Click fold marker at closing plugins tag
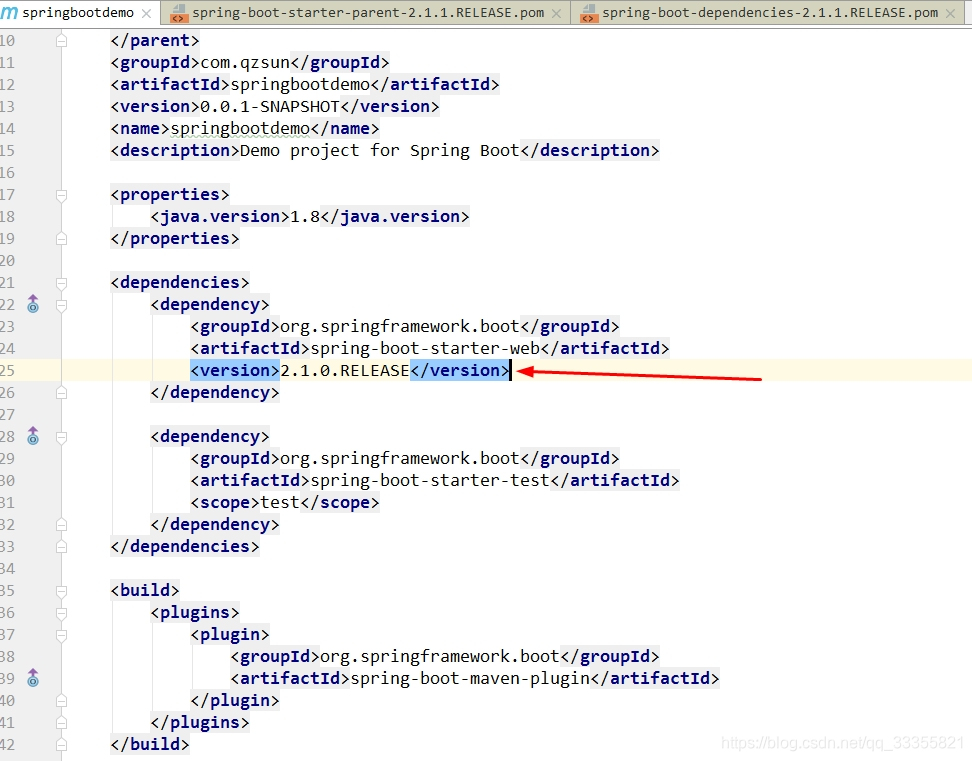Image resolution: width=972 pixels, height=761 pixels. pos(61,723)
